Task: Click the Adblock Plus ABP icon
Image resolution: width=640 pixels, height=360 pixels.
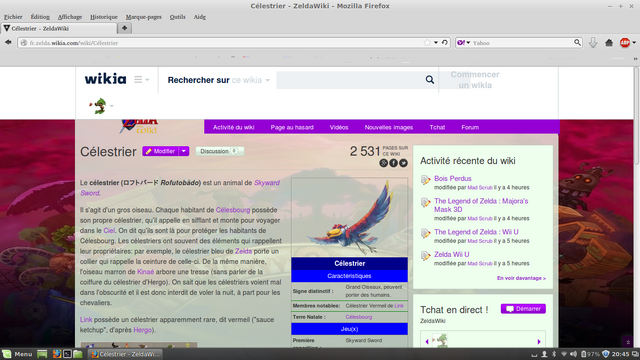Action: [x=624, y=42]
